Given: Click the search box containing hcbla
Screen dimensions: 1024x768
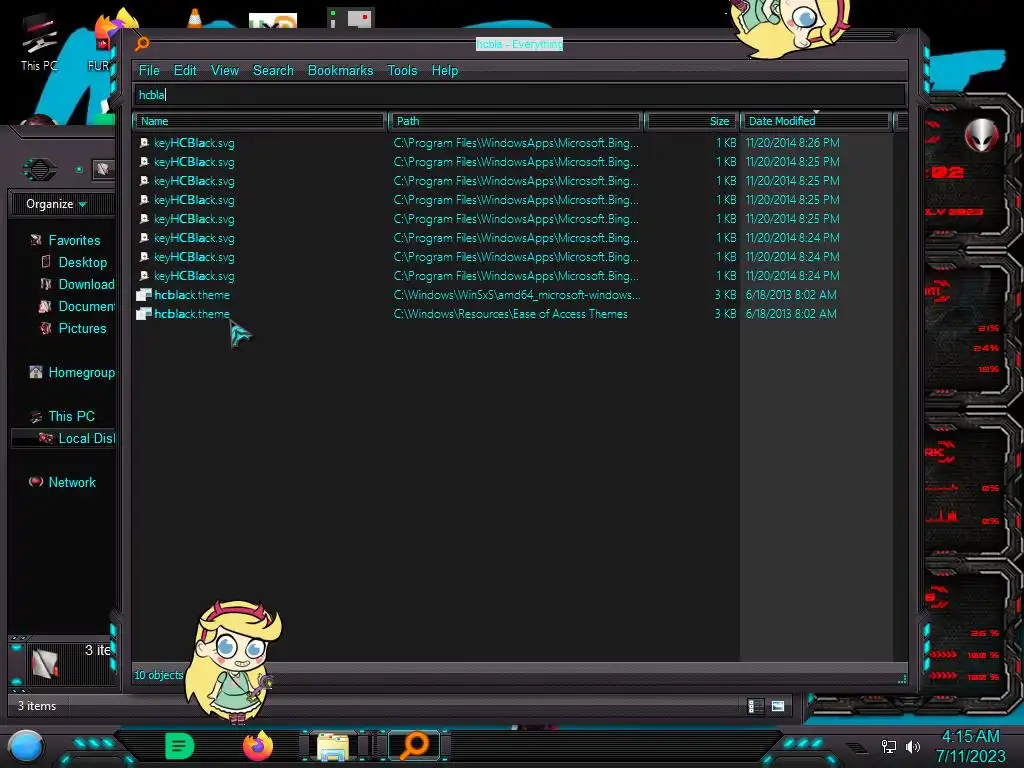Looking at the screenshot, I should (520, 95).
